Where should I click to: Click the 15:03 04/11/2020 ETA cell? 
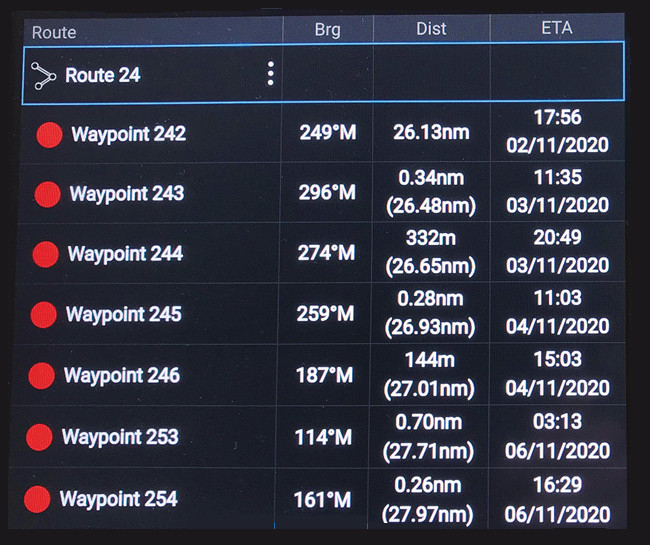point(558,373)
